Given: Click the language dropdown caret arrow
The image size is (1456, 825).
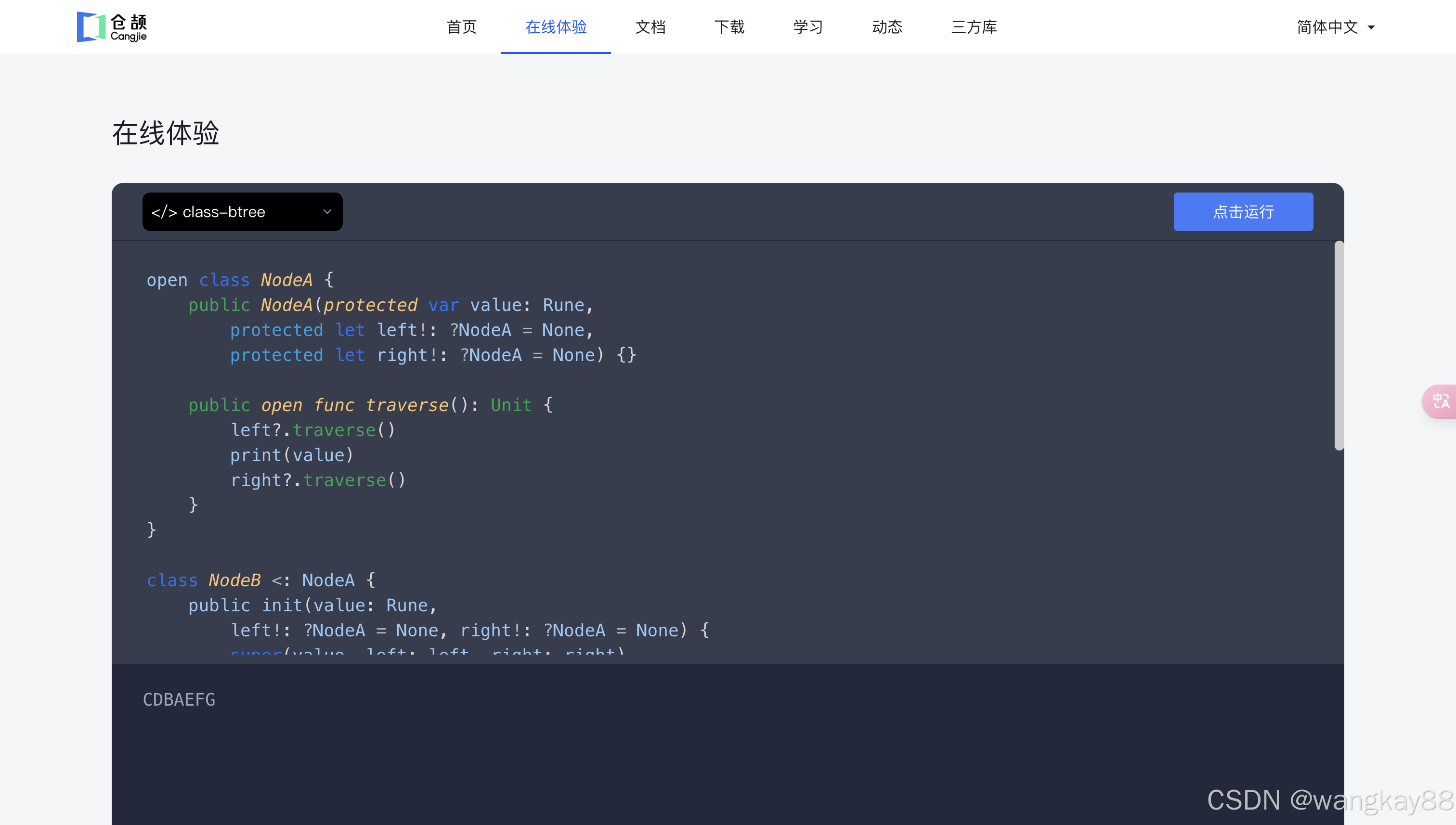Looking at the screenshot, I should click(x=1371, y=27).
